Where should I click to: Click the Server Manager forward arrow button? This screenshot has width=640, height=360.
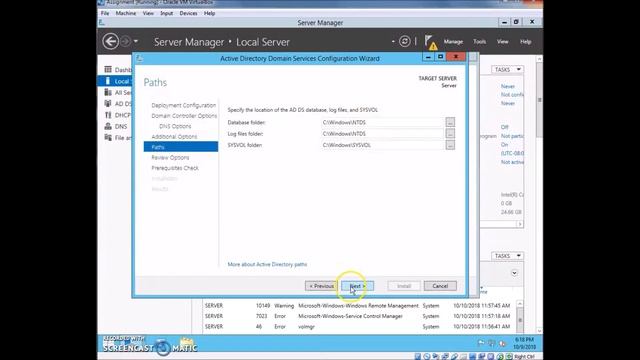point(126,41)
